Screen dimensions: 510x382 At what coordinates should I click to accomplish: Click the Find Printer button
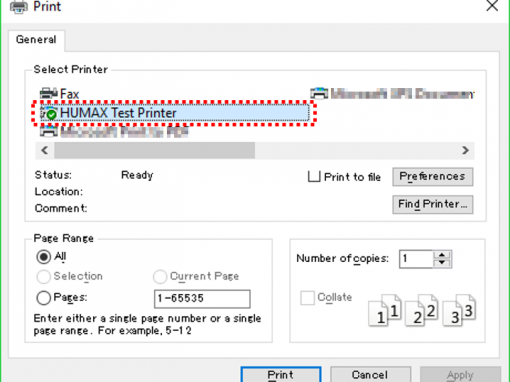coord(432,204)
